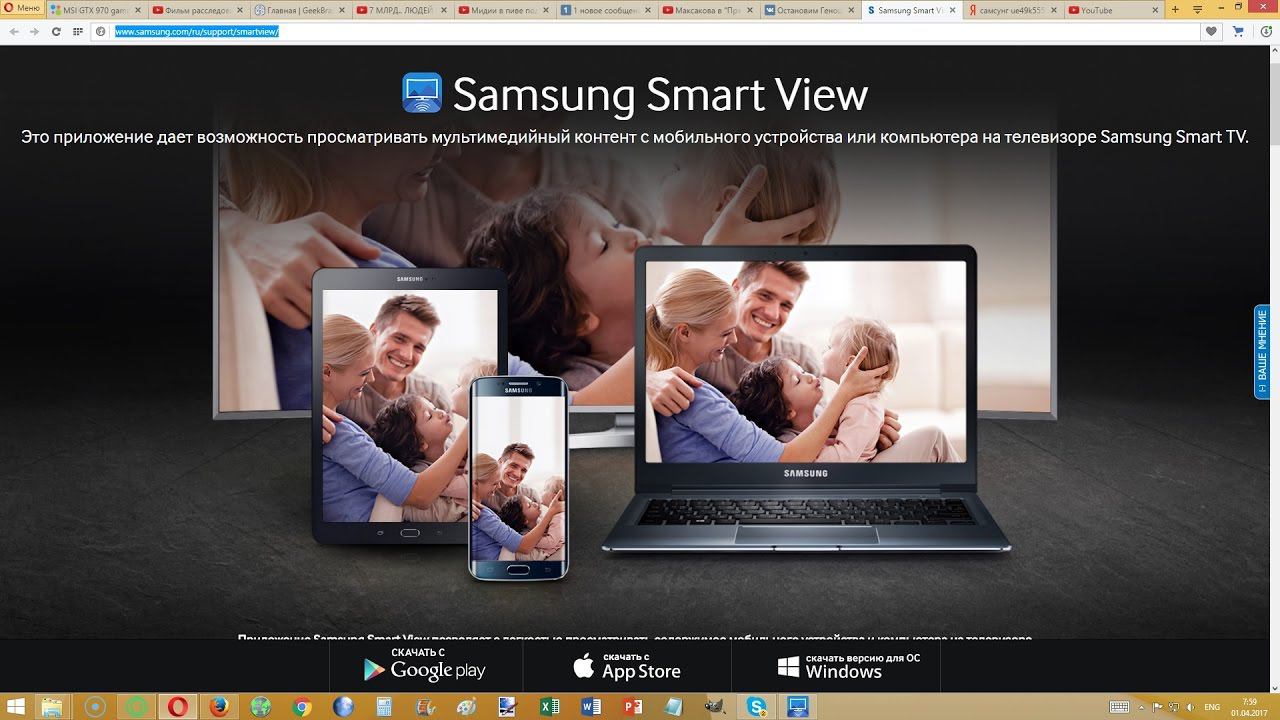This screenshot has height=720, width=1280.
Task: Open the volume control in the tray
Action: point(1191,707)
